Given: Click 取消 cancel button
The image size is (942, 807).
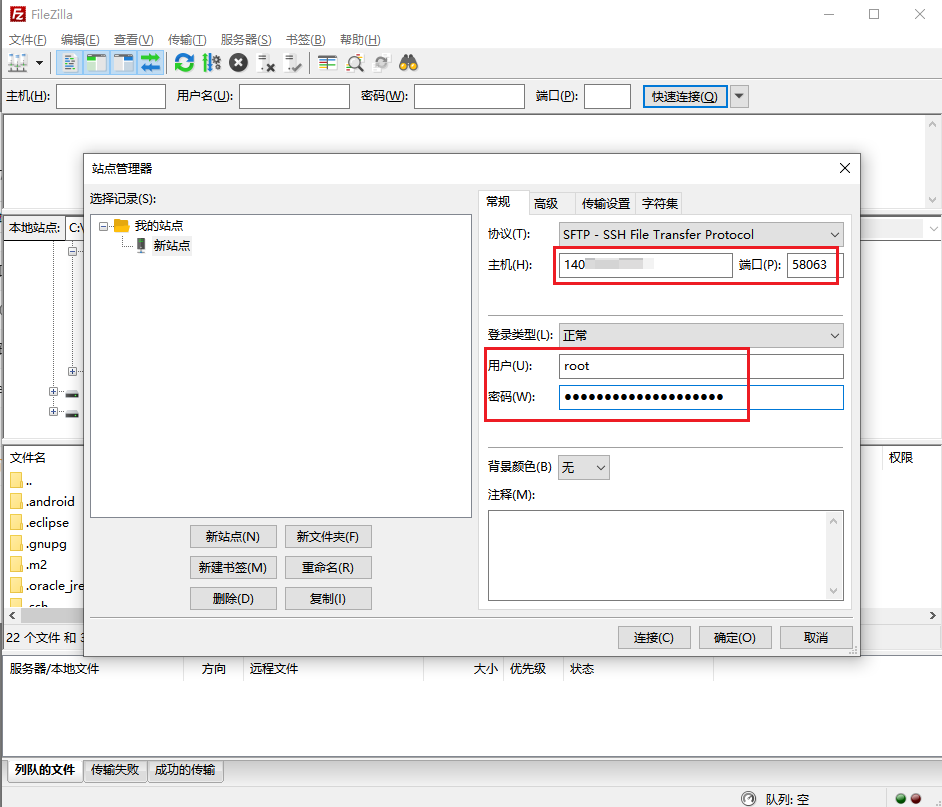Looking at the screenshot, I should tap(816, 638).
